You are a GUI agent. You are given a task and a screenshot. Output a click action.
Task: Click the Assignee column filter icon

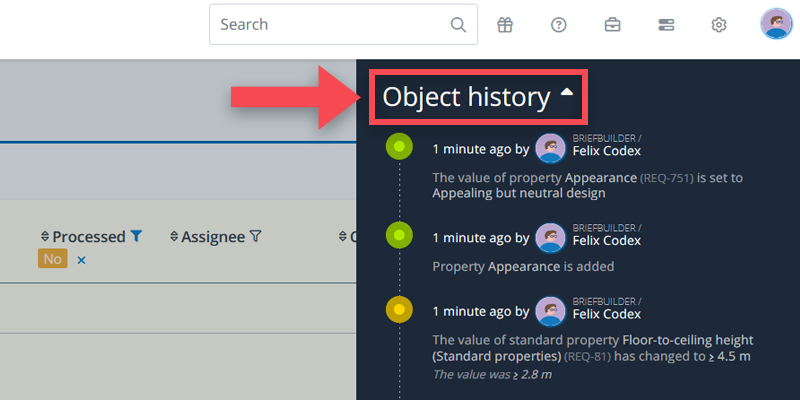click(255, 237)
